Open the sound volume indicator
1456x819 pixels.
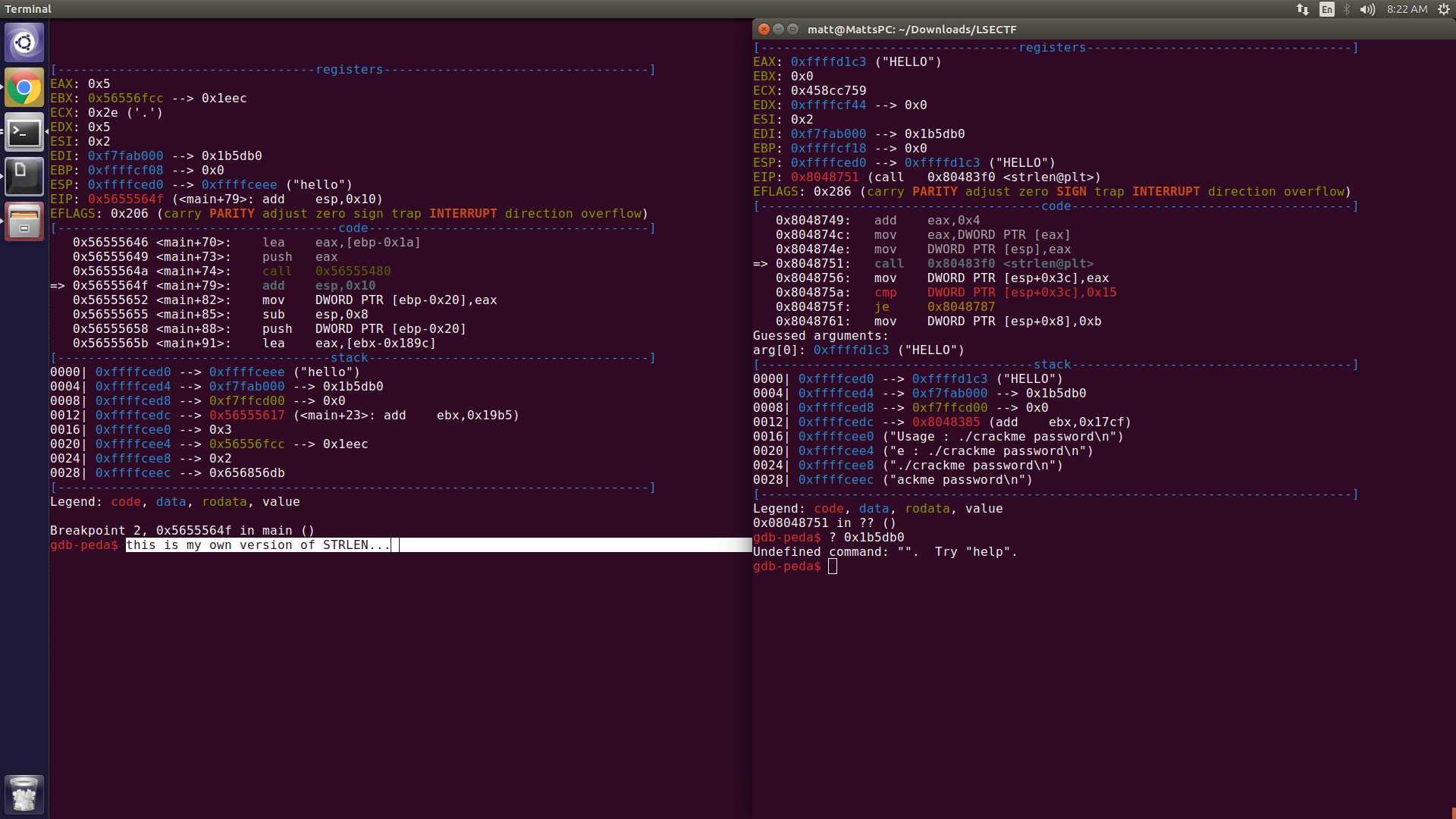pos(1367,9)
